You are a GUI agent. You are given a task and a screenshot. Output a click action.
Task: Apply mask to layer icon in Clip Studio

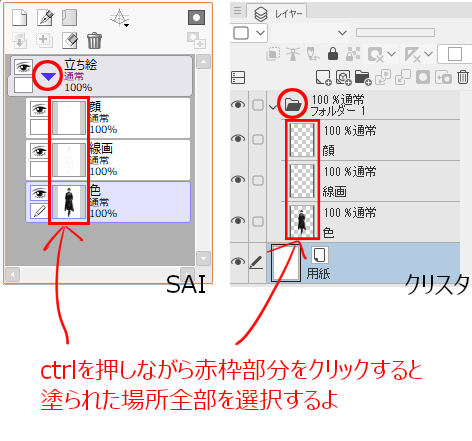point(443,78)
